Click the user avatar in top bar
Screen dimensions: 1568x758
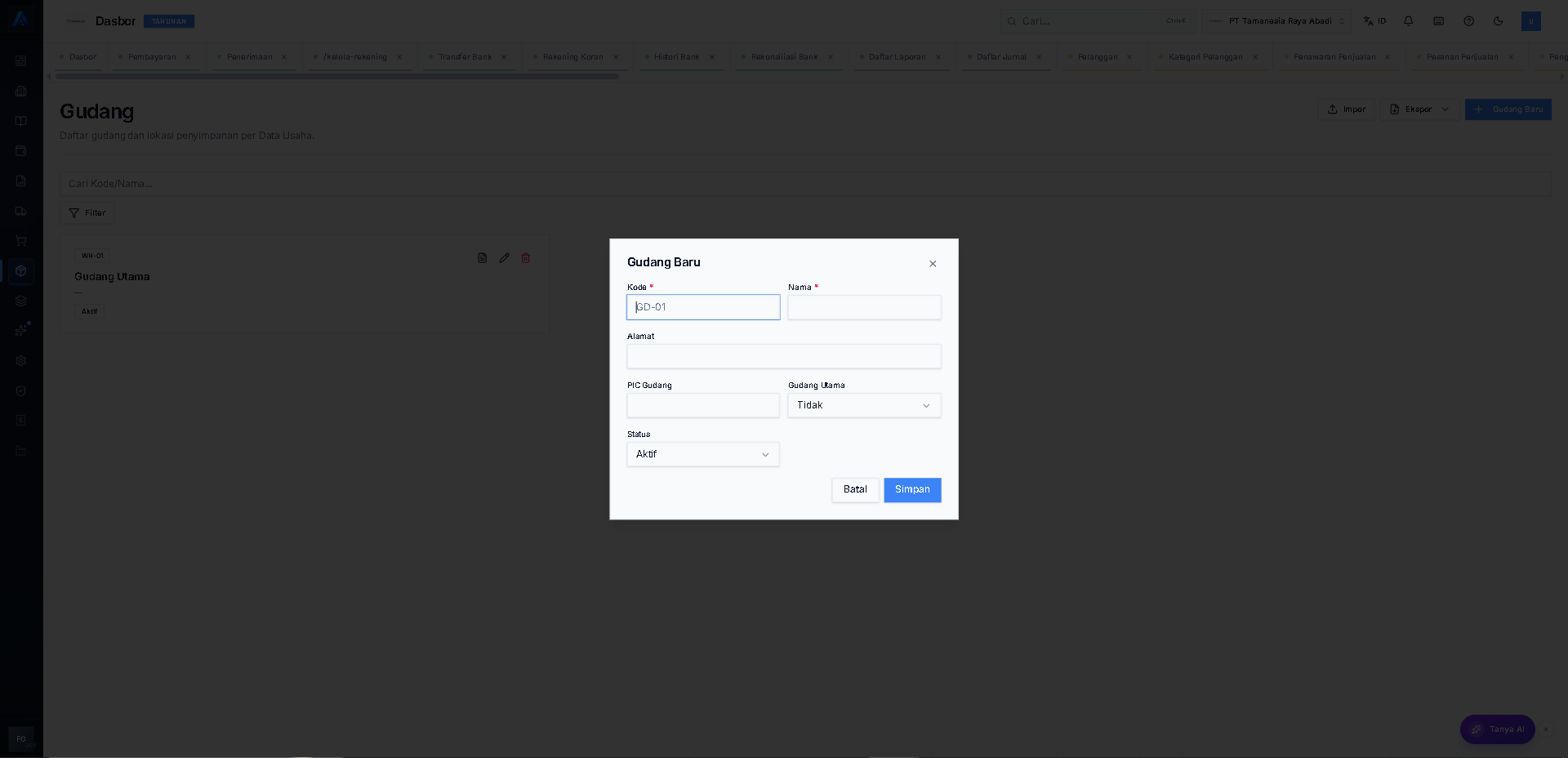click(1531, 21)
